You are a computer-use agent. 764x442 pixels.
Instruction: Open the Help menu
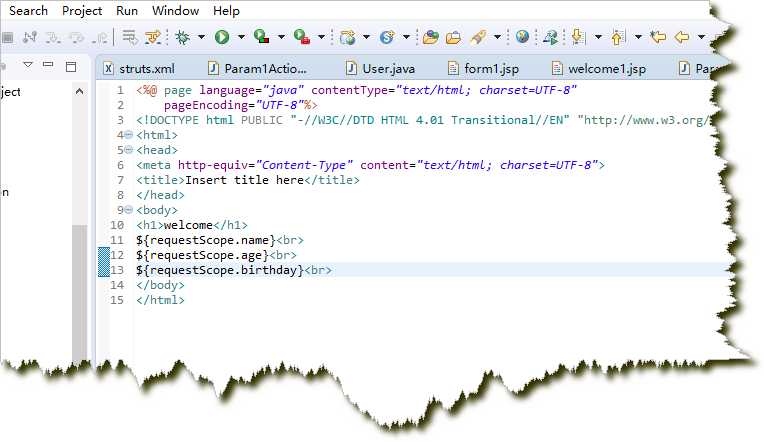click(226, 11)
